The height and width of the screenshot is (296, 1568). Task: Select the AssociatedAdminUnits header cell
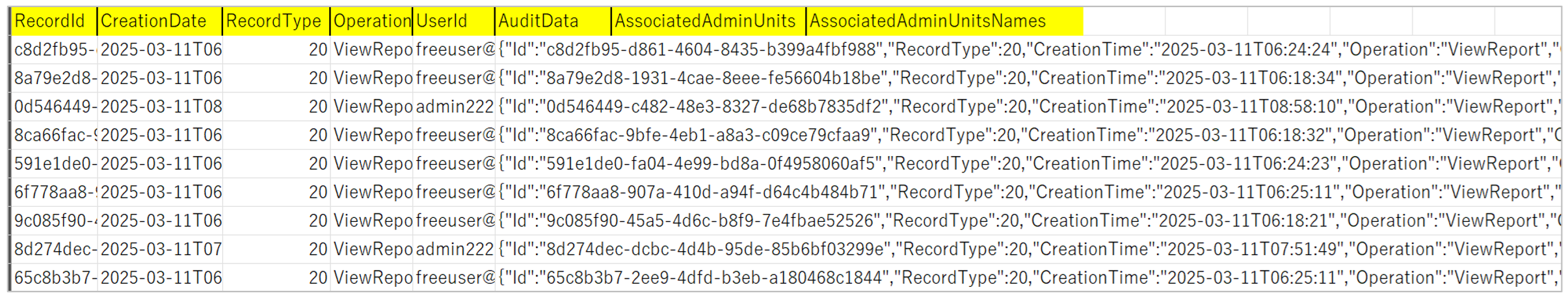[x=709, y=21]
